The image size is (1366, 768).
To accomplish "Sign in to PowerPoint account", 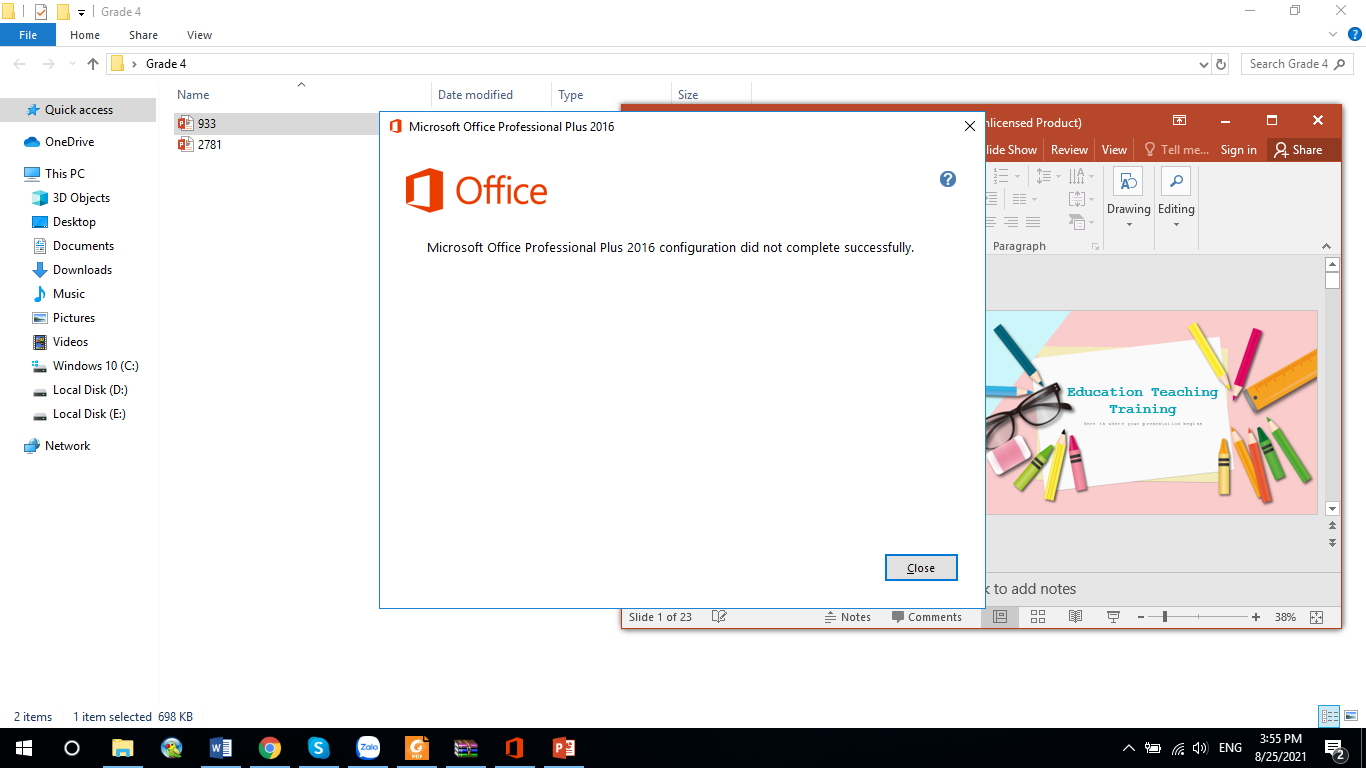I will tap(1238, 150).
